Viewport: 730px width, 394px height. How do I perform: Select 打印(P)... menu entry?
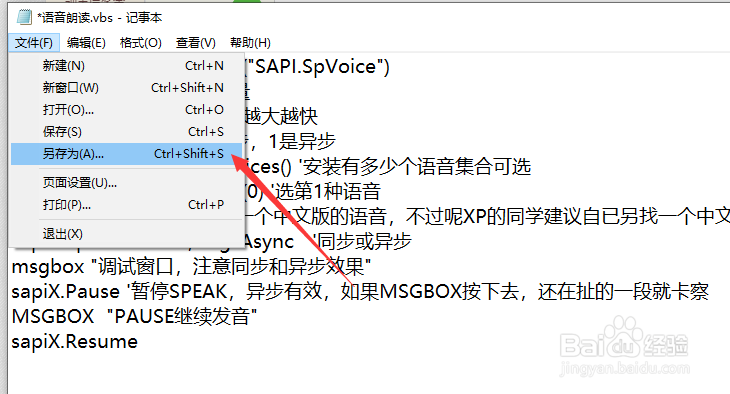127,204
